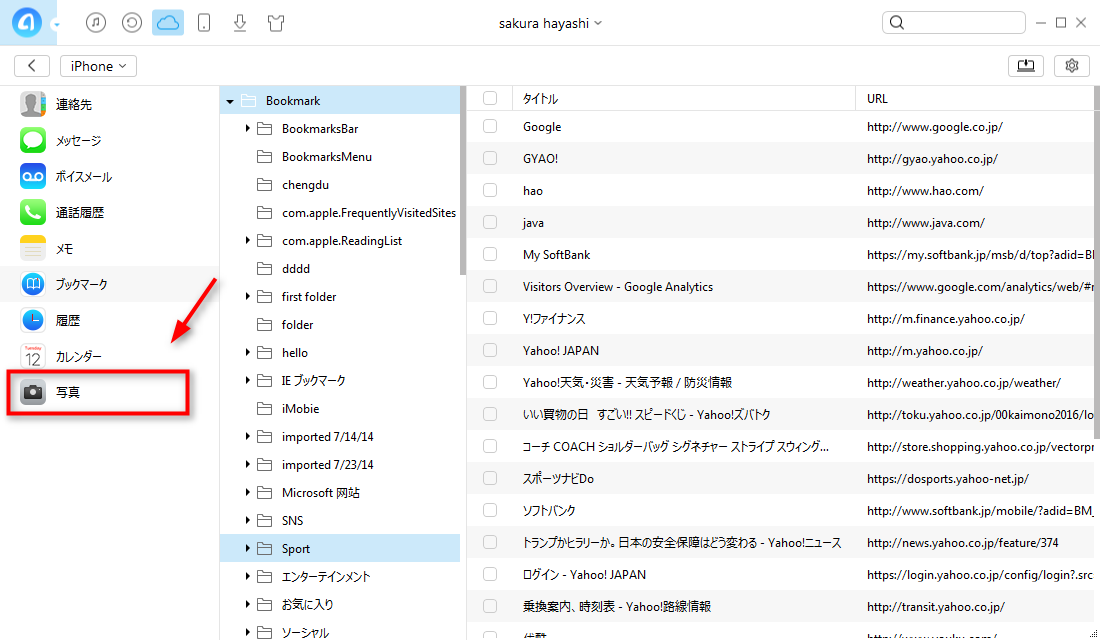Check the java bookmark checkbox

(490, 222)
